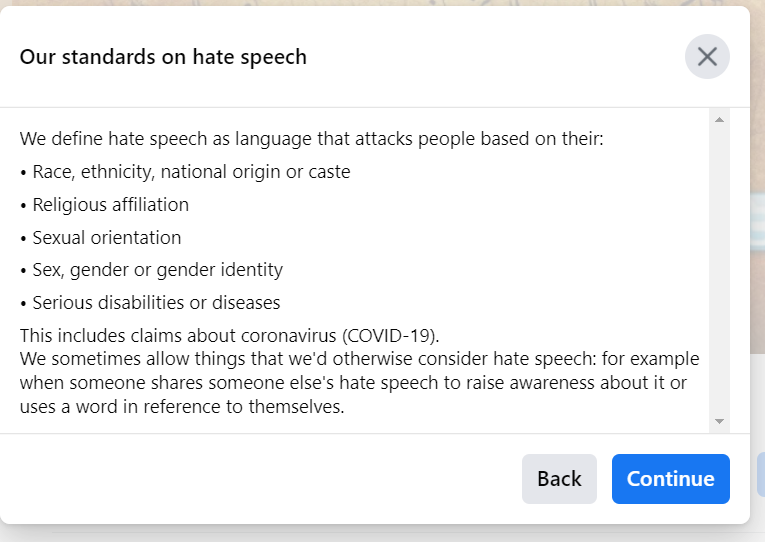Screen dimensions: 765x542
Task: Click the "Our standards on hate speech" heading
Action: click(163, 57)
